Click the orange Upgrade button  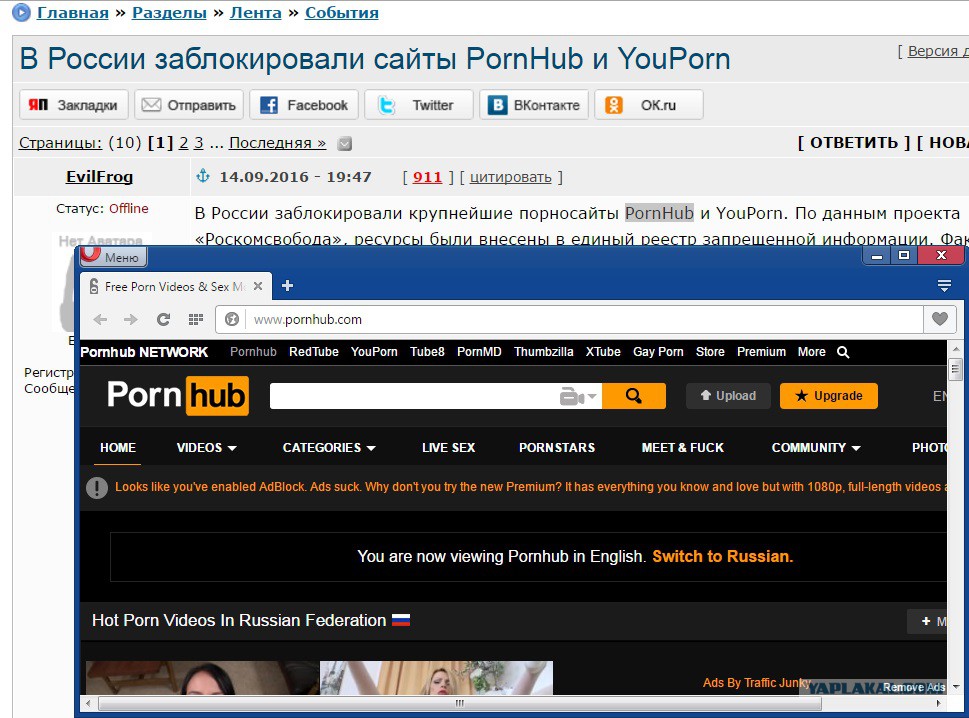pos(829,396)
